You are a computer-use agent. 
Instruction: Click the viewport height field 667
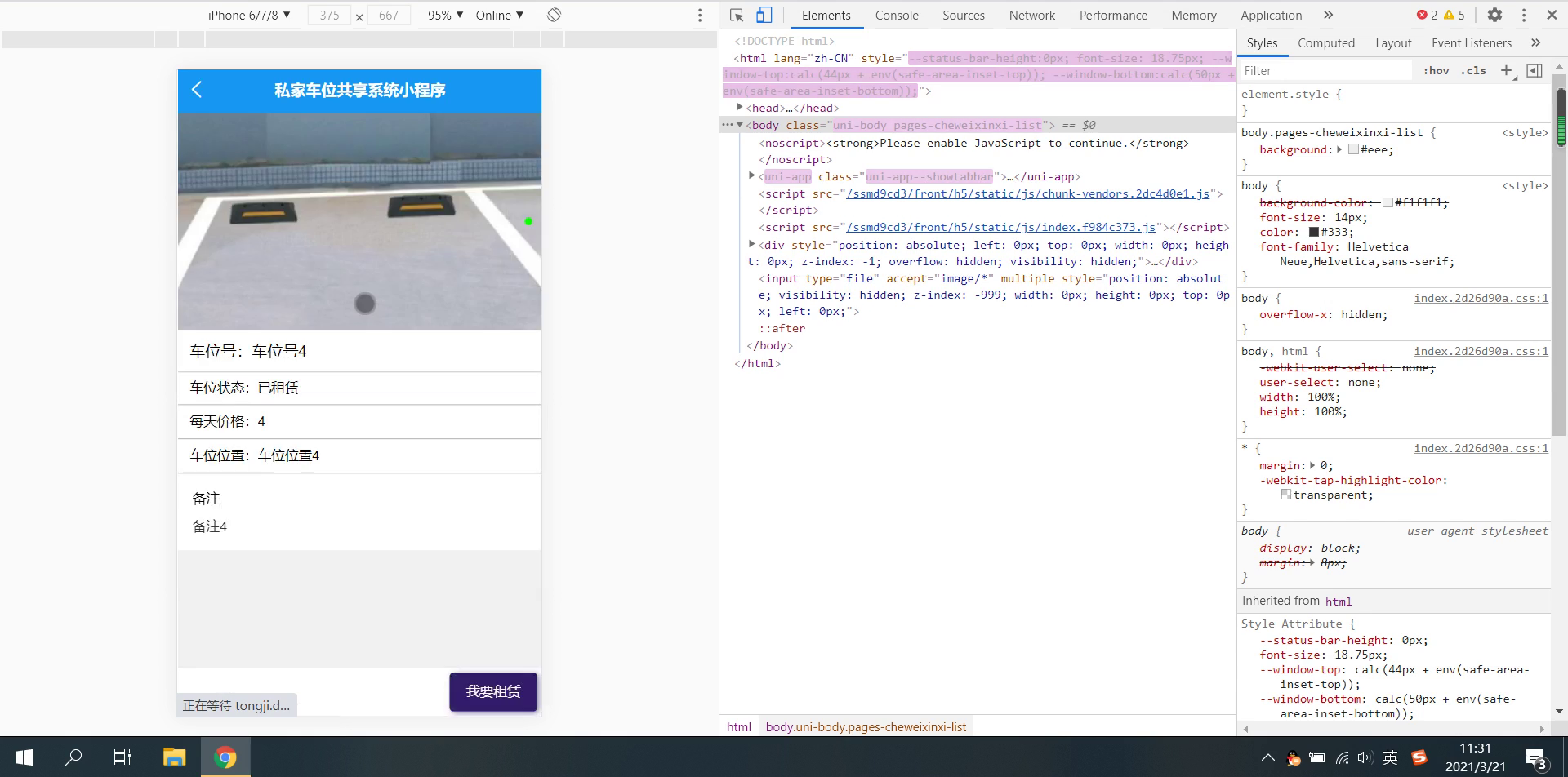(389, 15)
